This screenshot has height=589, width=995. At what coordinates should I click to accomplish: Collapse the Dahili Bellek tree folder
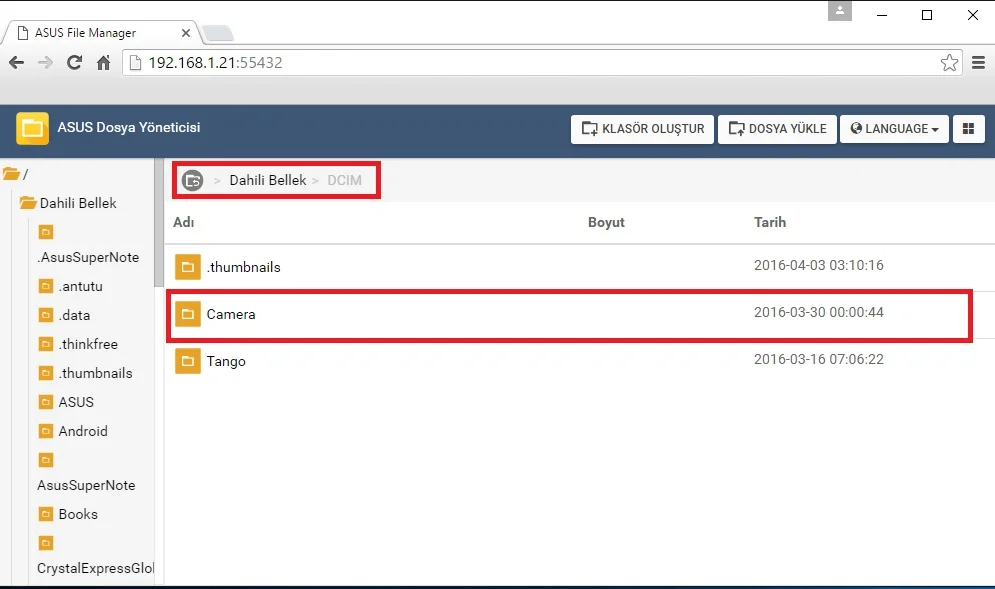(x=28, y=203)
